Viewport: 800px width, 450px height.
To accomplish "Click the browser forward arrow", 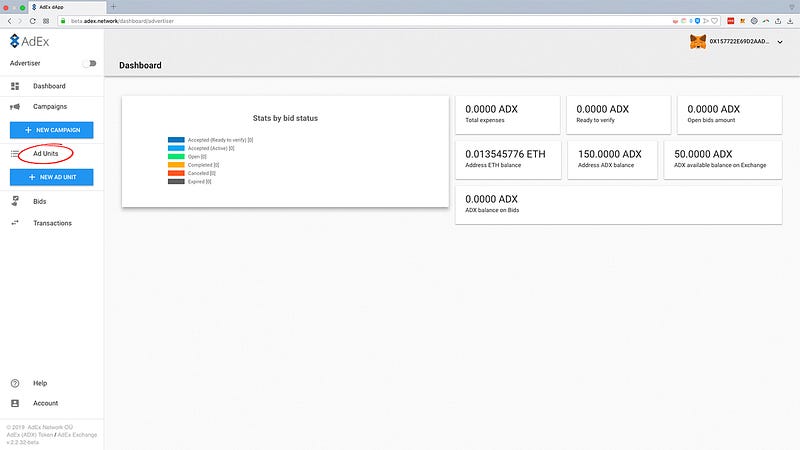I will pyautogui.click(x=20, y=21).
